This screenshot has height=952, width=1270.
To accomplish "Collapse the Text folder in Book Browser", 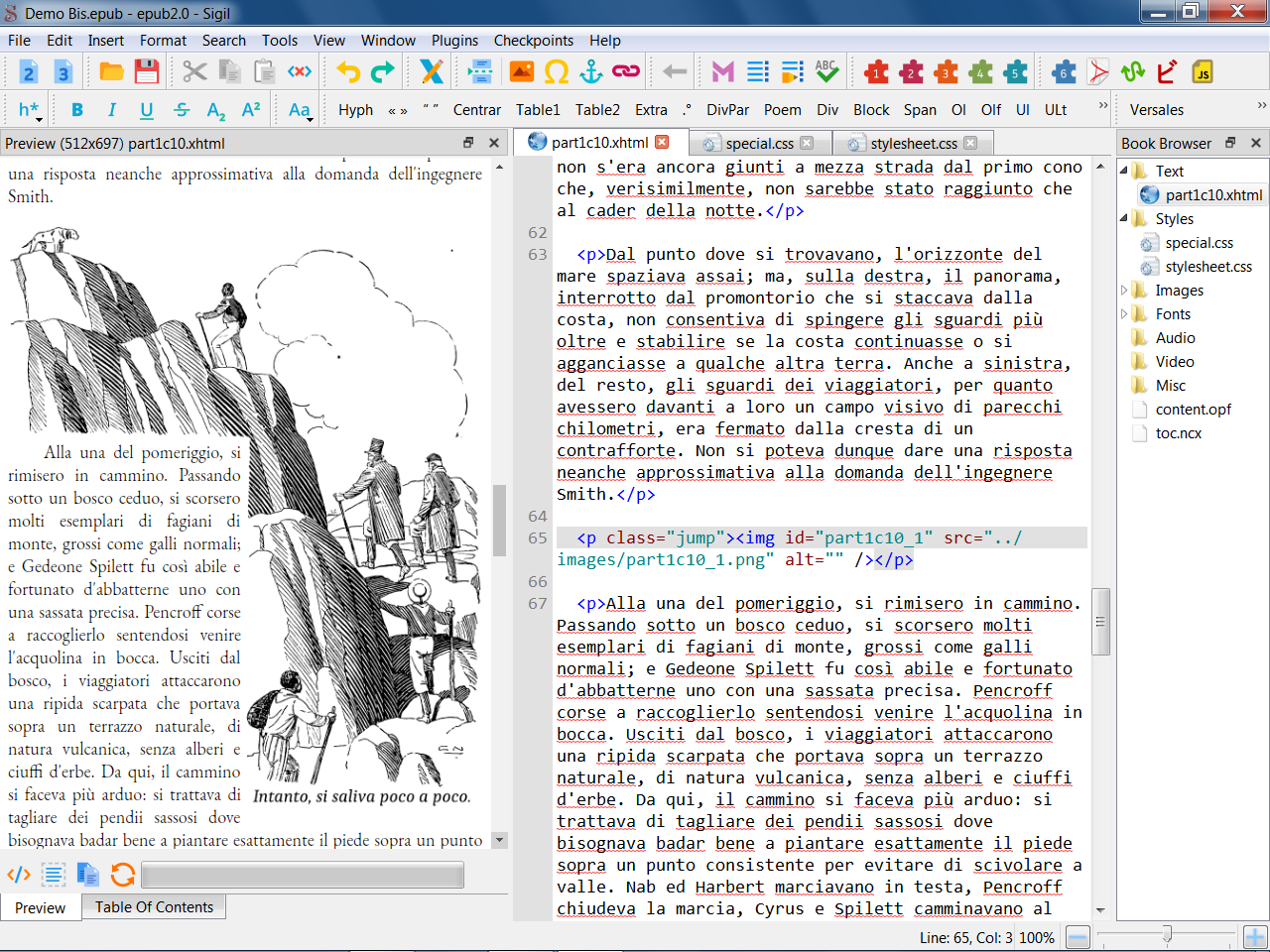I will [x=1125, y=171].
